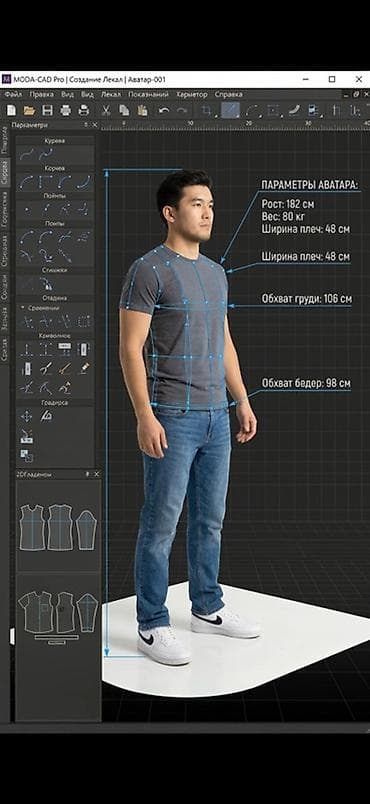Click the ПАРАМЕТРЫ АВАТАРА heading
The height and width of the screenshot is (804, 370).
[311, 185]
